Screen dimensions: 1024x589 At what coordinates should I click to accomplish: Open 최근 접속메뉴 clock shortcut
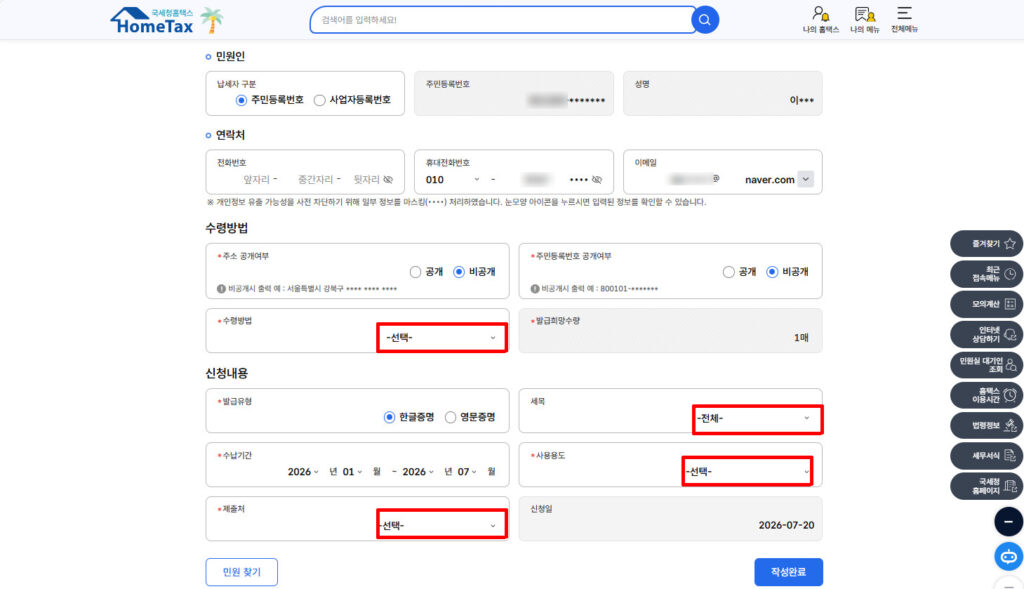point(987,274)
